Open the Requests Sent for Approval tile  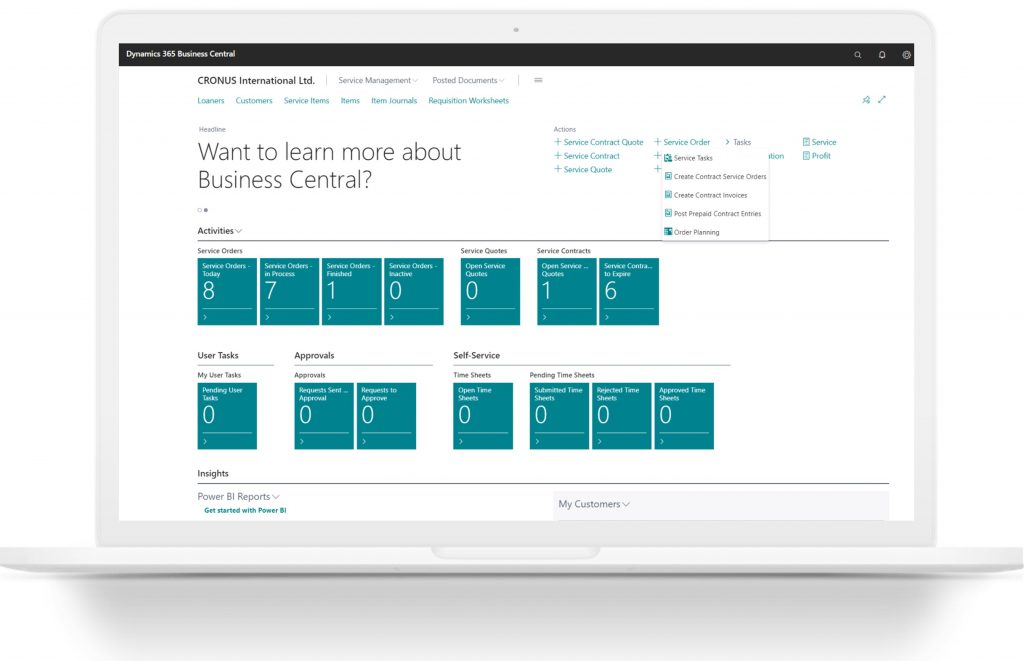coord(324,416)
